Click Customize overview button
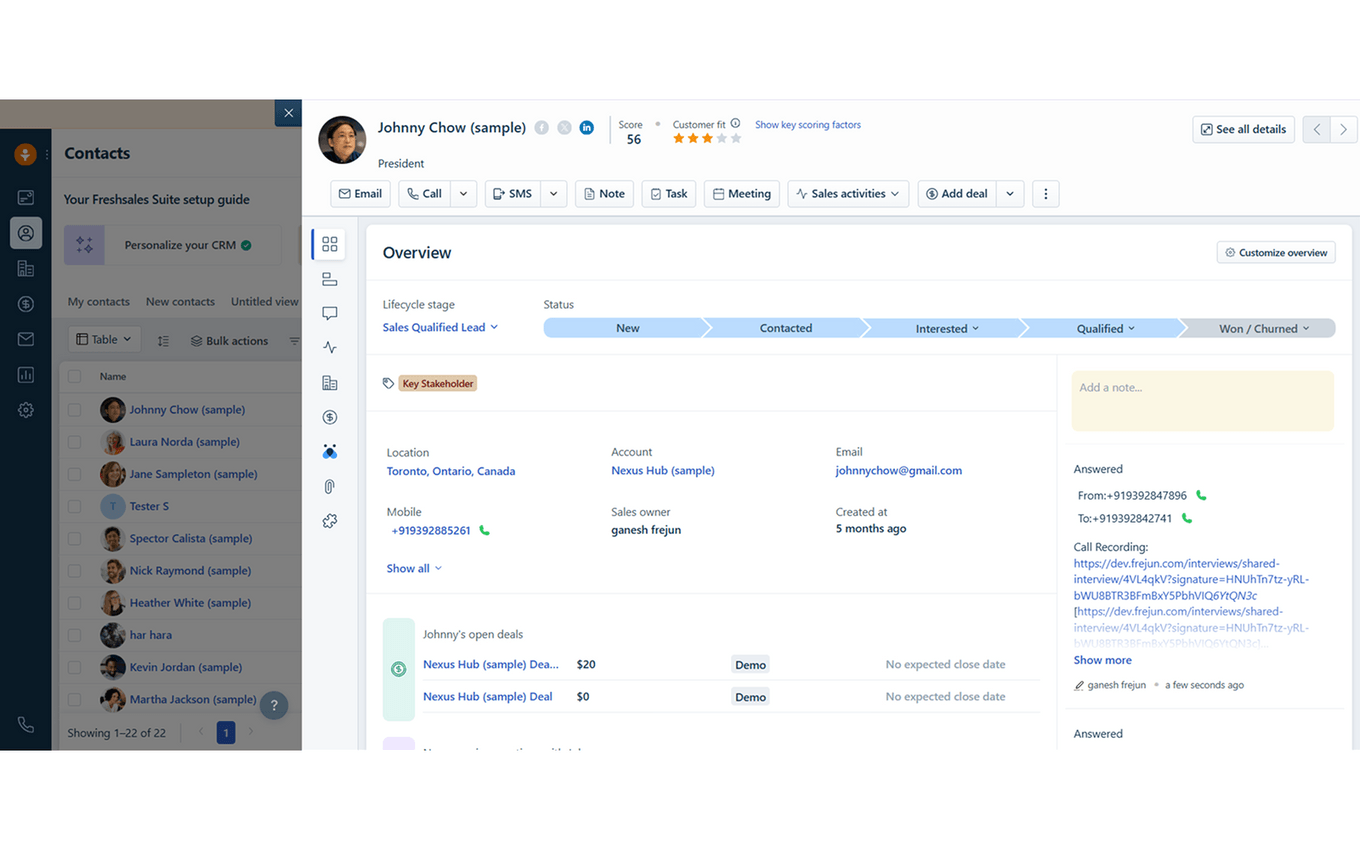The width and height of the screenshot is (1360, 850). tap(1276, 253)
